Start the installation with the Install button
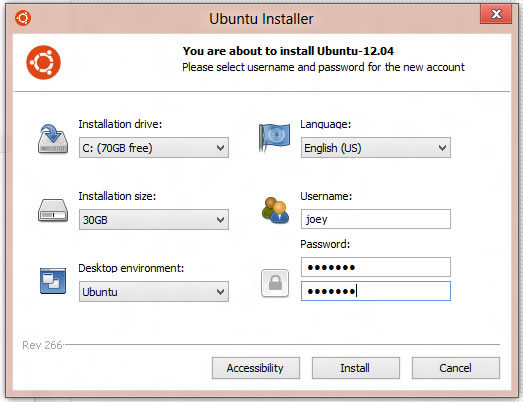The height and width of the screenshot is (402, 523). 356,368
